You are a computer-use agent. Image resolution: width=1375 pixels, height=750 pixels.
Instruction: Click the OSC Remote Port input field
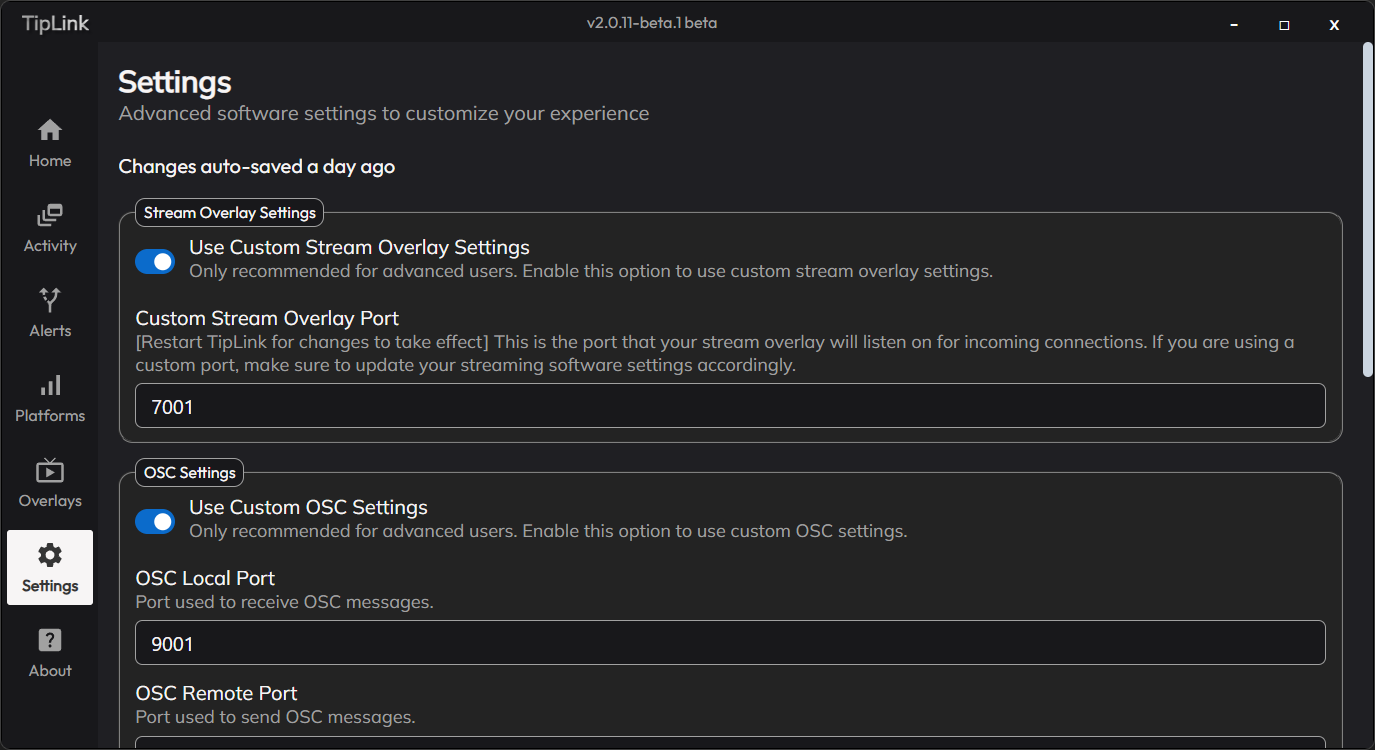tap(730, 742)
